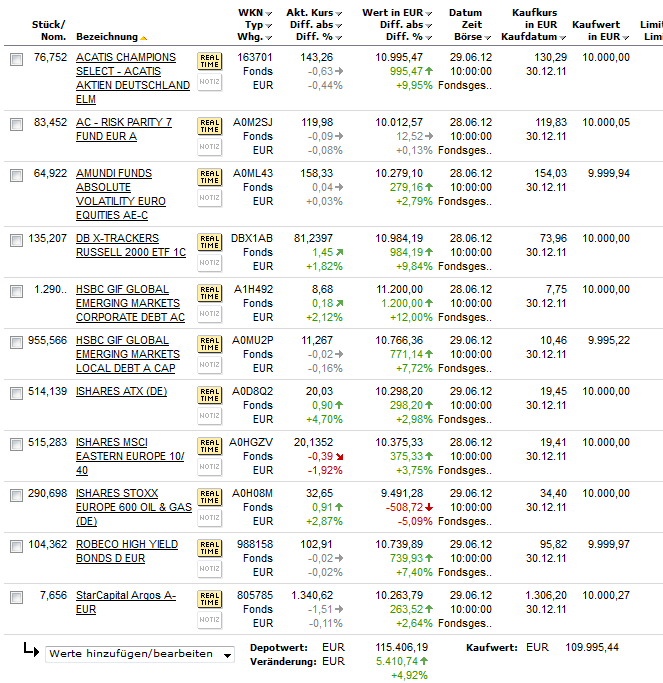This screenshot has width=663, height=683.
Task: Open Notiz icon for ACATIS Champions Select
Action: point(210,82)
